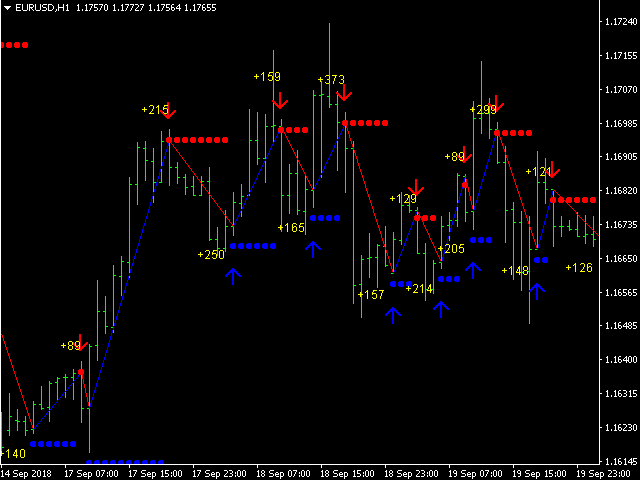Click the +205 profit label
Screen dimensions: 640x480
tap(451, 248)
